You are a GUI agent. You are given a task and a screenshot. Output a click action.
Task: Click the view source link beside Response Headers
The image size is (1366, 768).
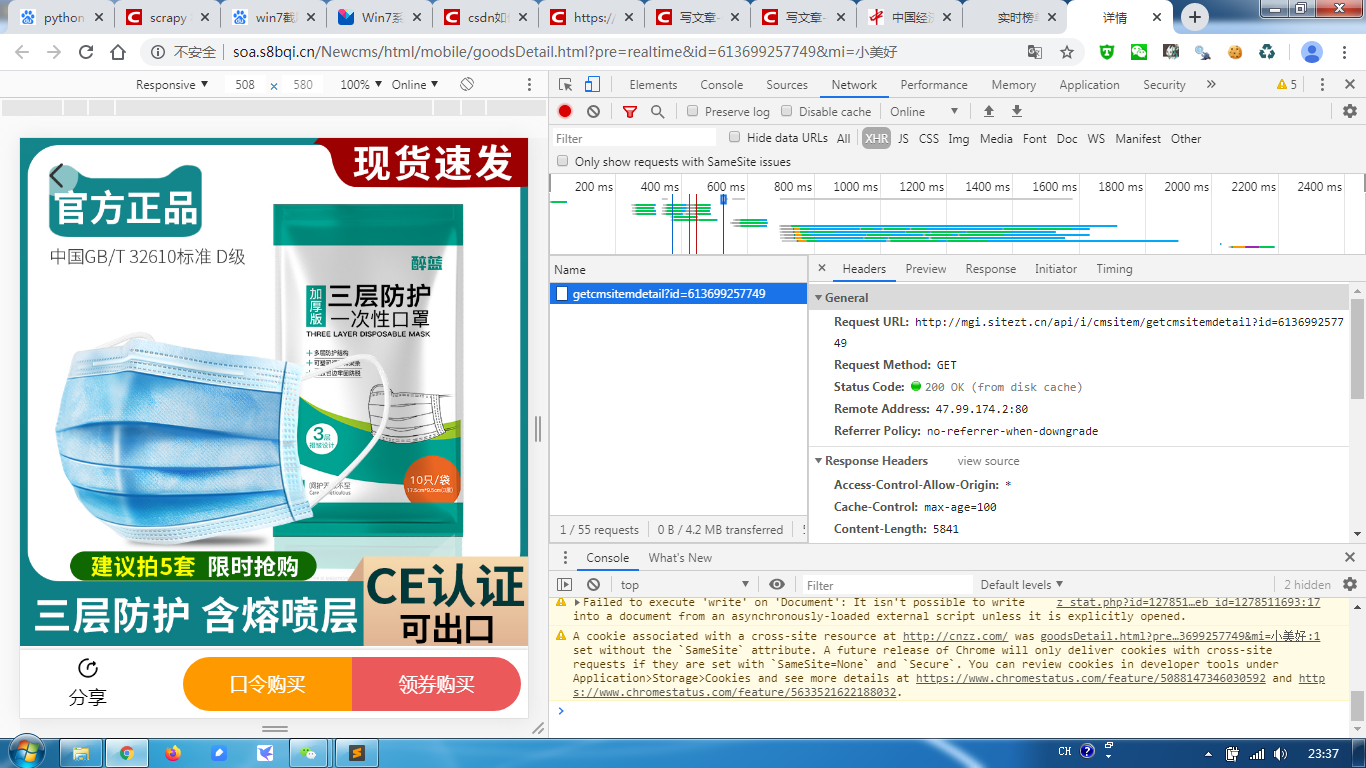coord(990,461)
